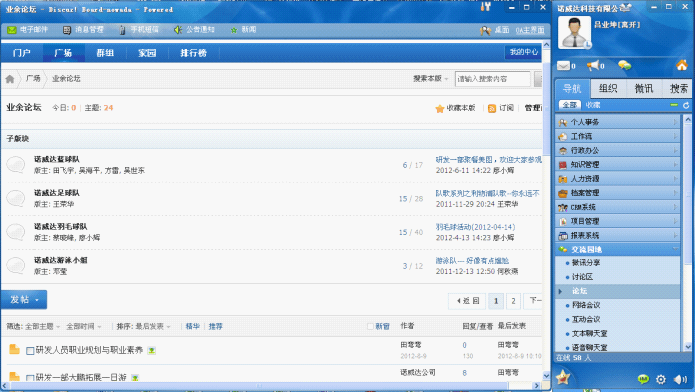
Task: Open 新闻 news star icon
Action: (234, 30)
